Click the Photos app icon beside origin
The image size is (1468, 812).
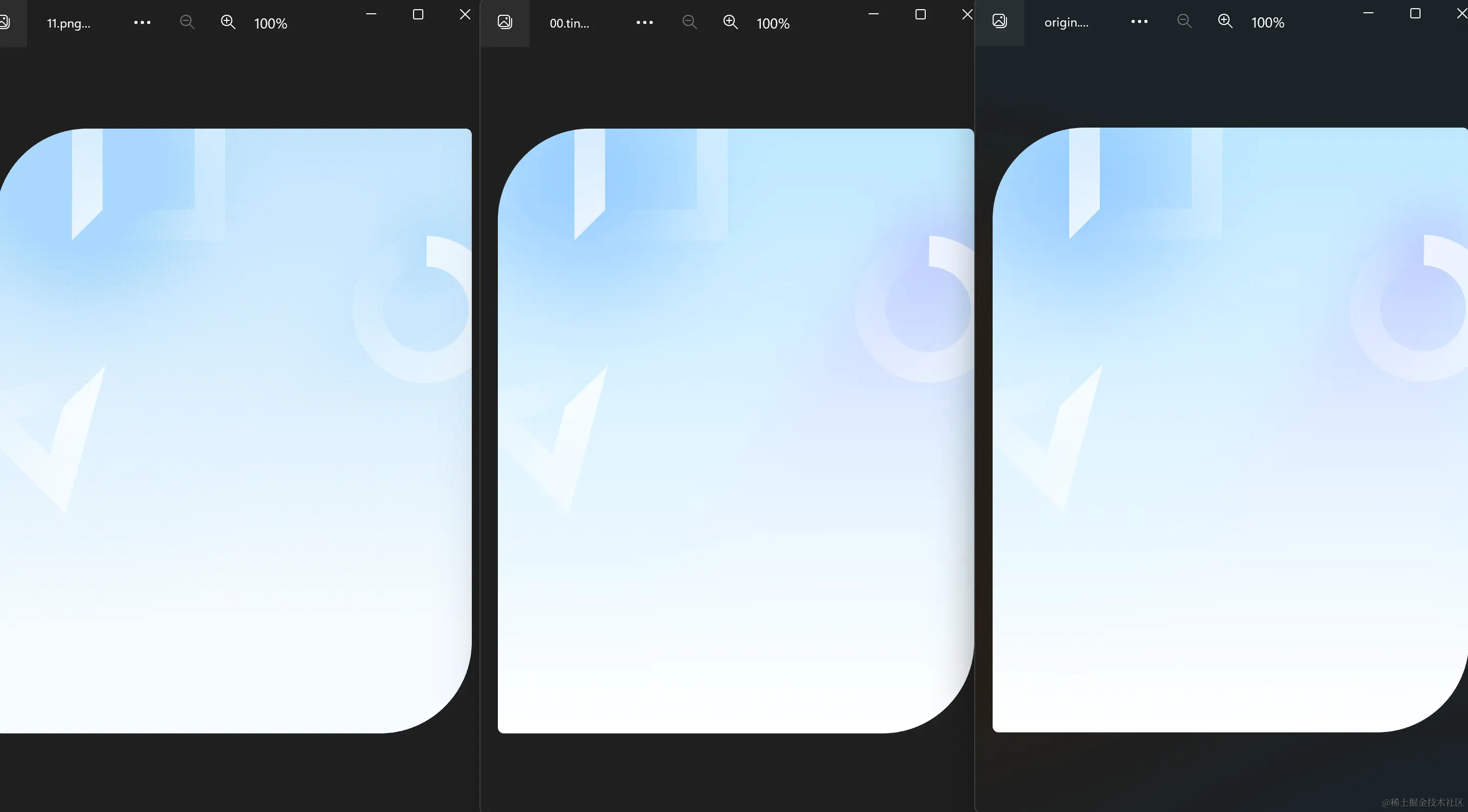tap(1000, 21)
